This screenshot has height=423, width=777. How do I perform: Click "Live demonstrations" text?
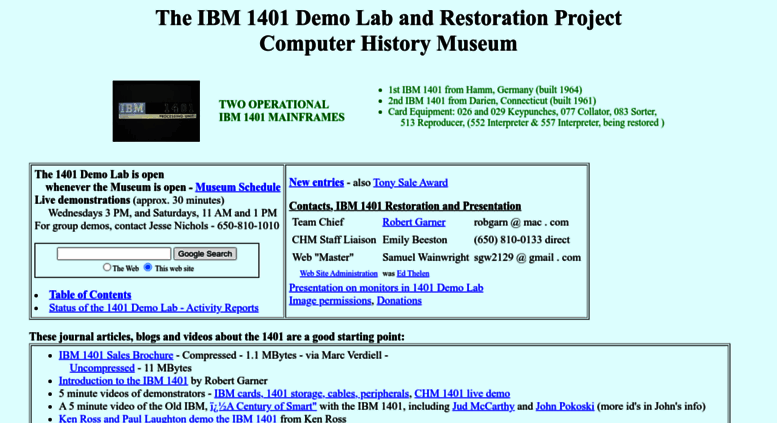point(82,200)
